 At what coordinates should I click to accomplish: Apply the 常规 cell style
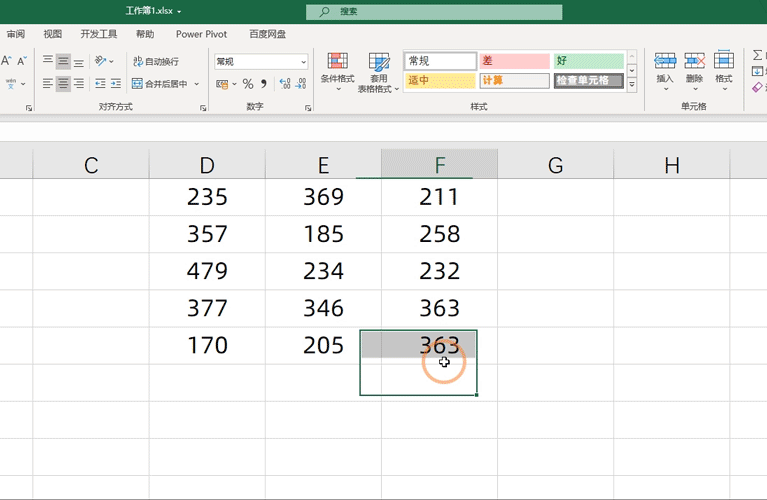[x=440, y=61]
